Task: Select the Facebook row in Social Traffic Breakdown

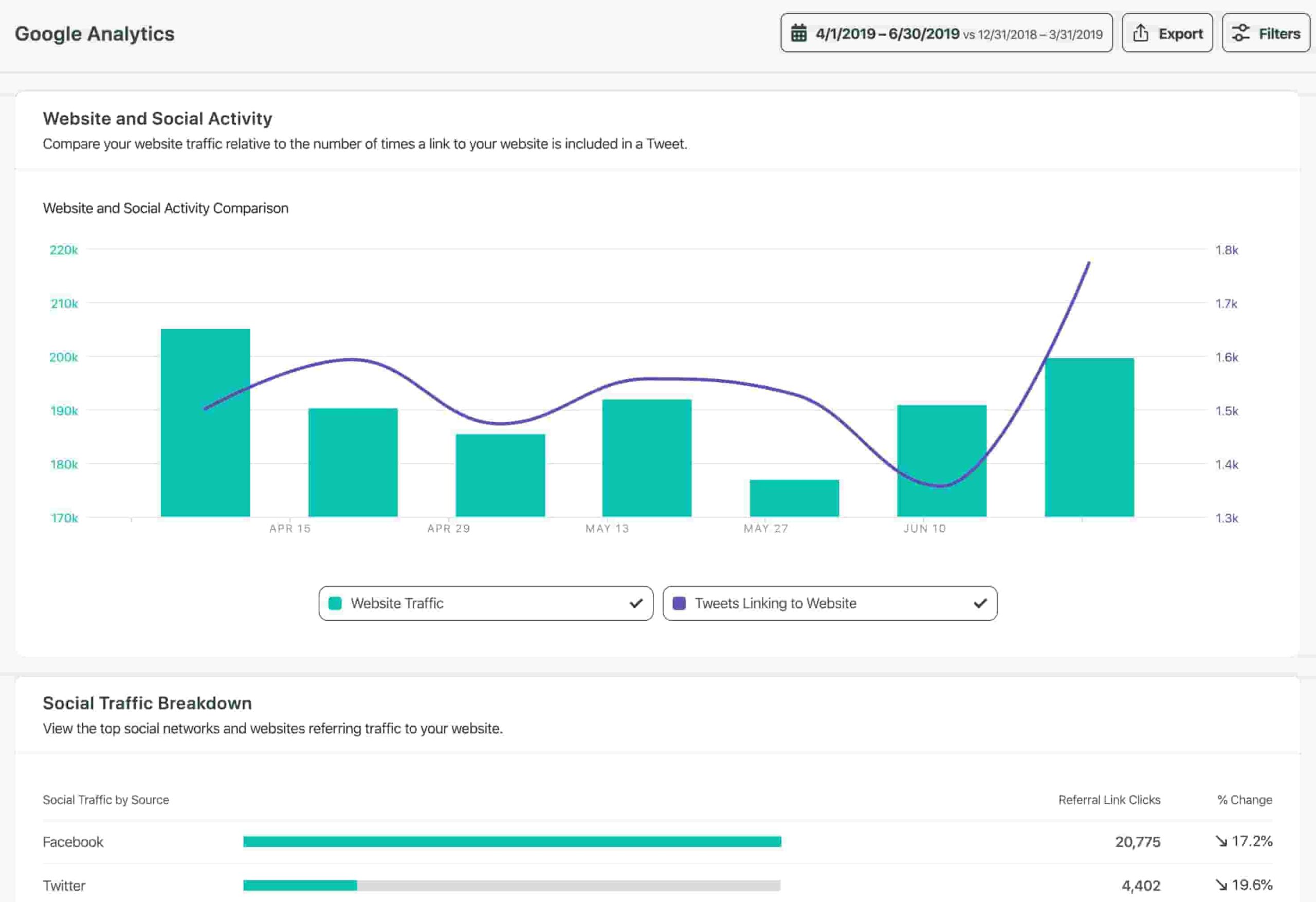Action: point(73,842)
